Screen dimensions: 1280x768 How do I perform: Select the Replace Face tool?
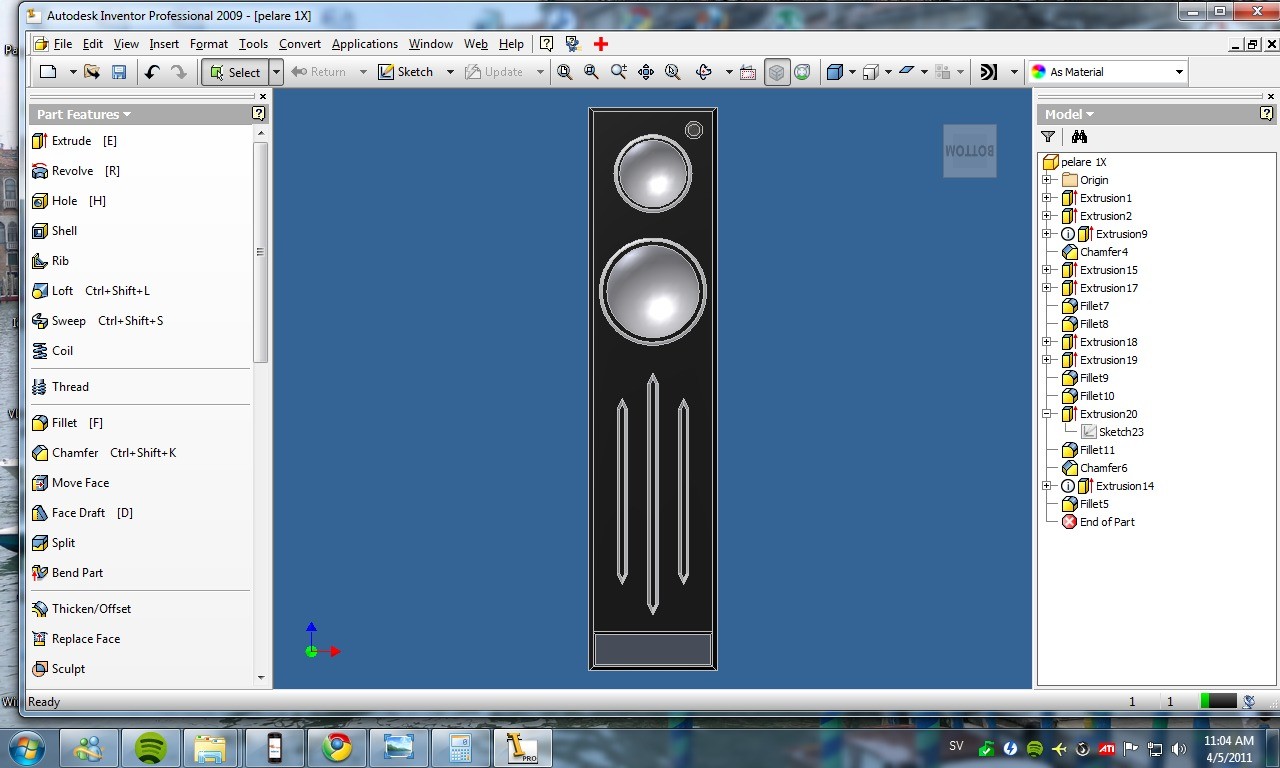(x=75, y=639)
